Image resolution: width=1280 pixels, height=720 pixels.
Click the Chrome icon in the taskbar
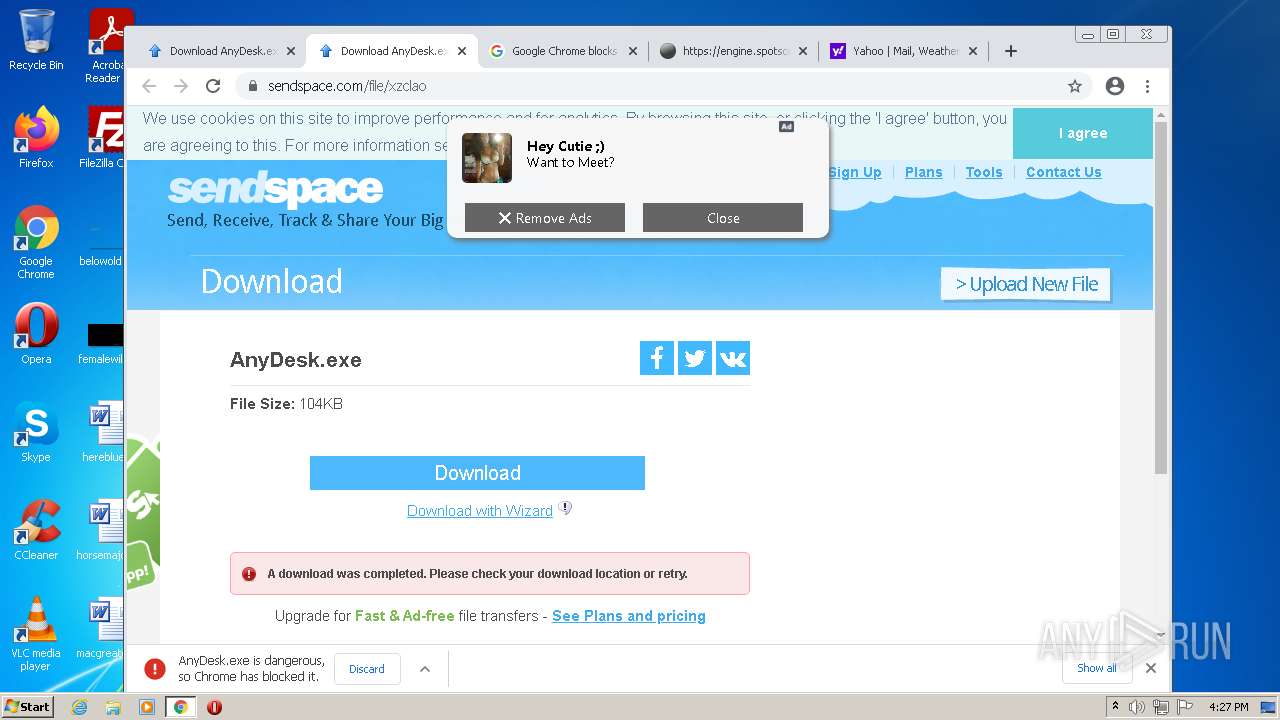click(x=181, y=707)
